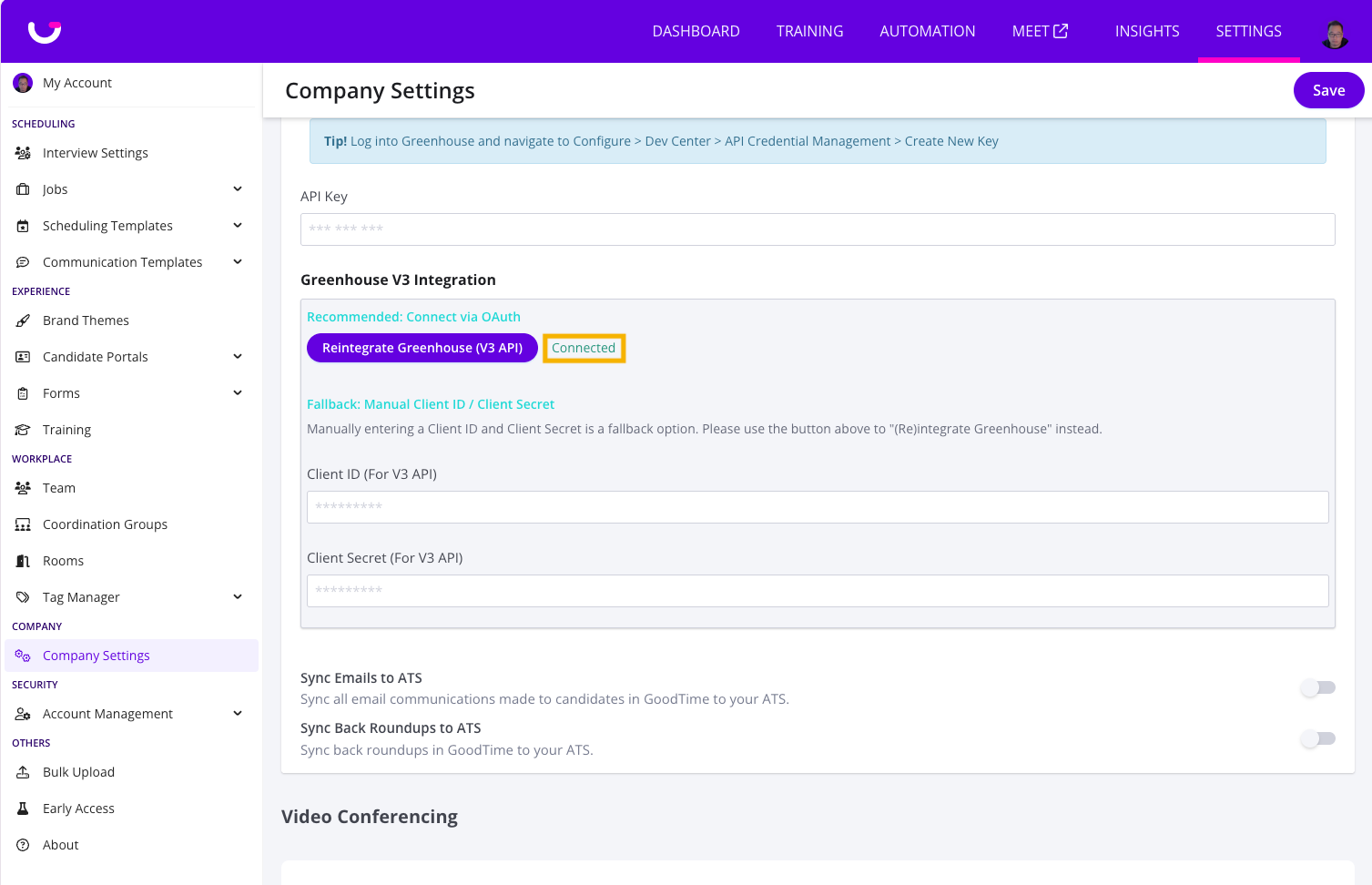Open the user profile avatar menu
Image resolution: width=1372 pixels, height=885 pixels.
tap(1335, 34)
